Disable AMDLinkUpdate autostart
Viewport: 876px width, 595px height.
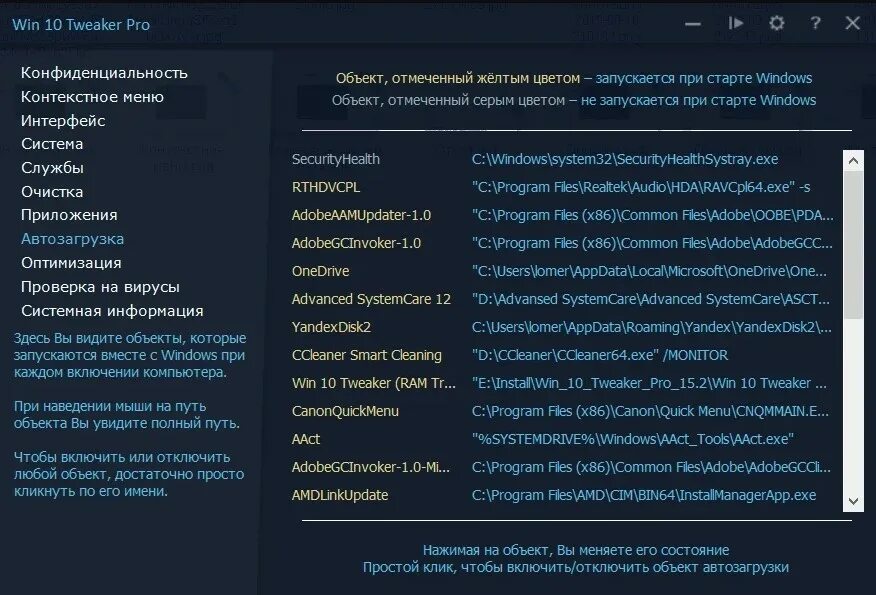click(340, 495)
